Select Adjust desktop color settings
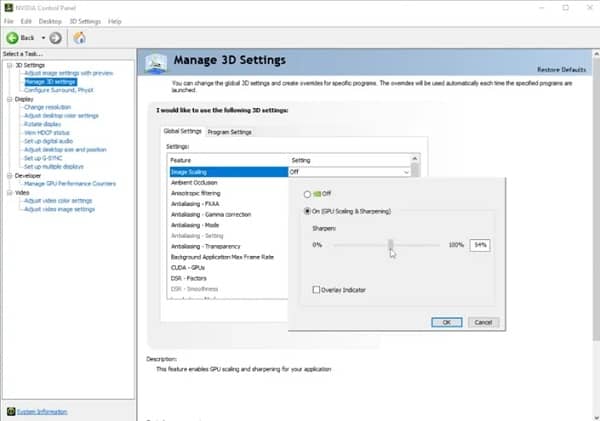This screenshot has height=421, width=600. (61, 116)
